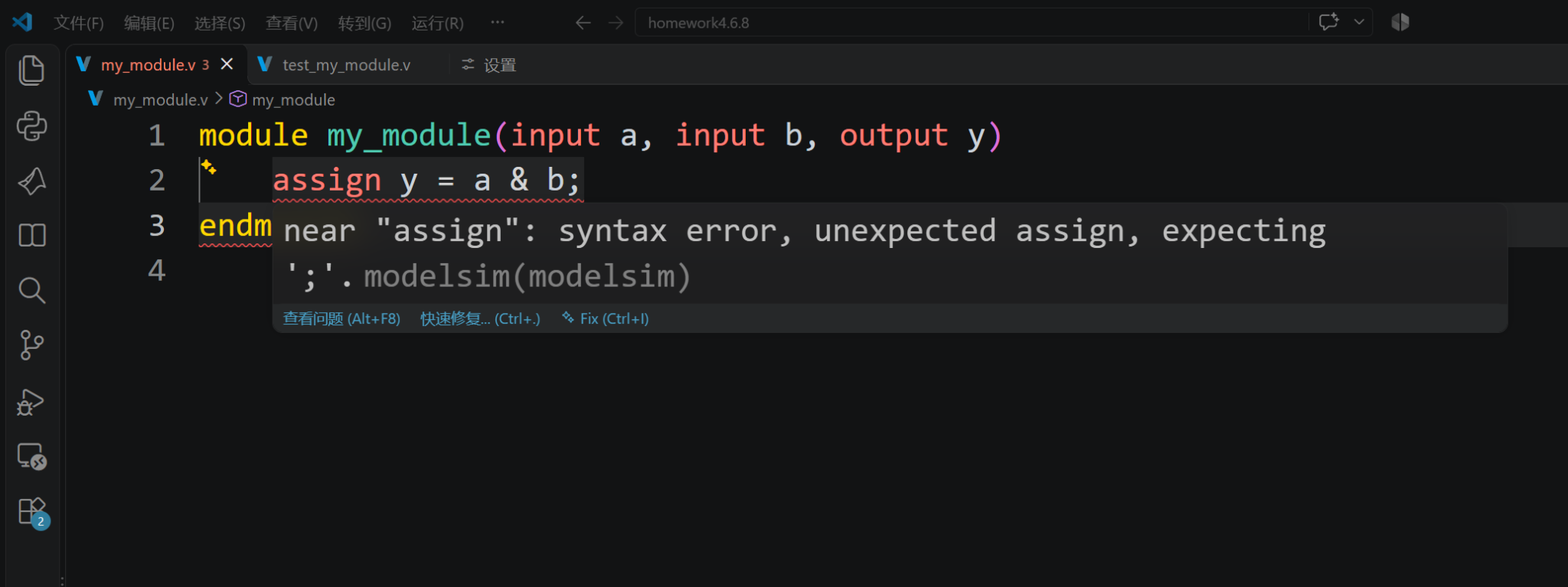Switch to the 设置 settings tab
The image size is (1568, 587).
[489, 65]
